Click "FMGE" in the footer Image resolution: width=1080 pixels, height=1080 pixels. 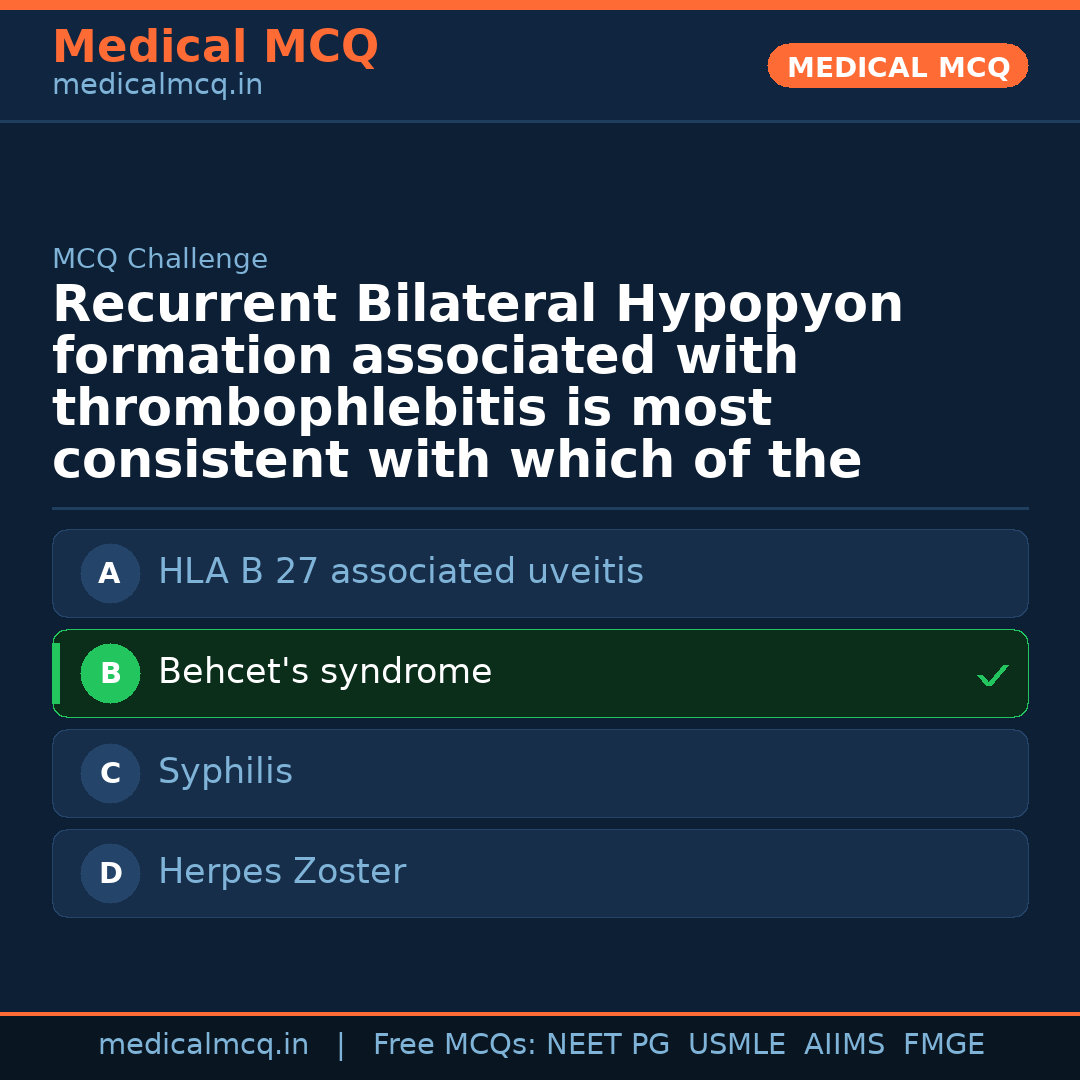coord(943,1045)
